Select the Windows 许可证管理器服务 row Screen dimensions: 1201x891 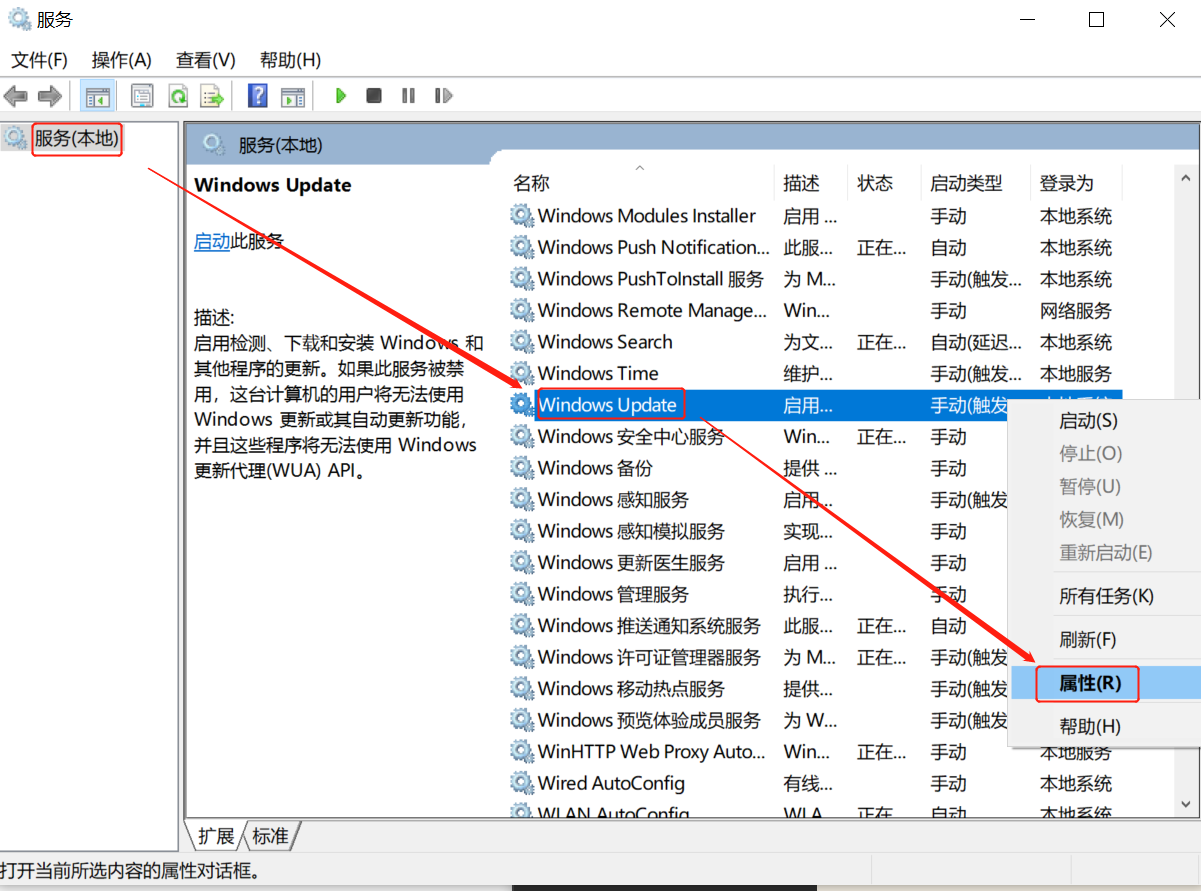point(760,656)
